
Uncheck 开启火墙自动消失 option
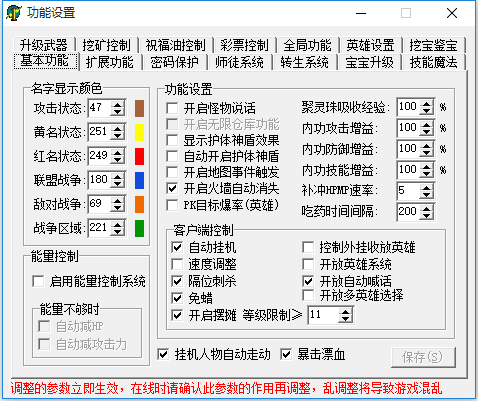coord(172,188)
